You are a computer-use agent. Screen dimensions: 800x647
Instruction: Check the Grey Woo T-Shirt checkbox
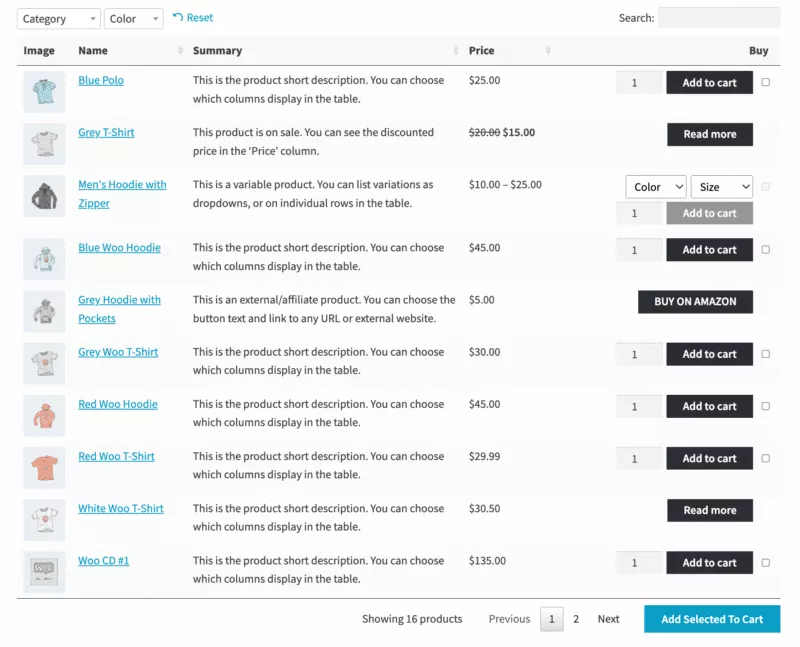click(x=766, y=354)
